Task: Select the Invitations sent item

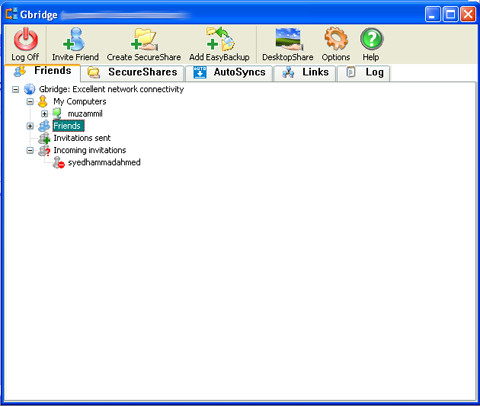Action: 82,138
